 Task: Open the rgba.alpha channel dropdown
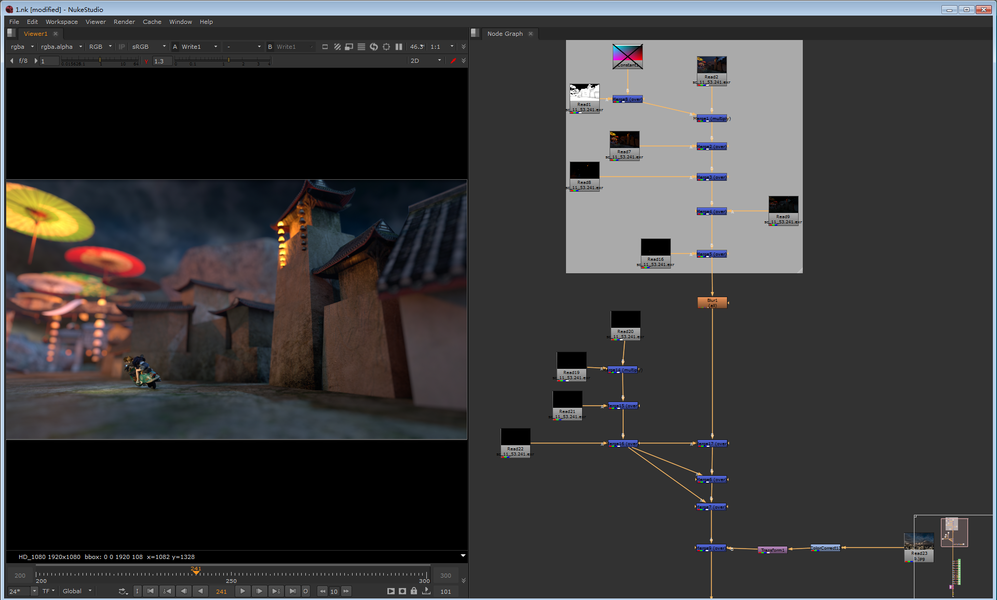click(62, 46)
